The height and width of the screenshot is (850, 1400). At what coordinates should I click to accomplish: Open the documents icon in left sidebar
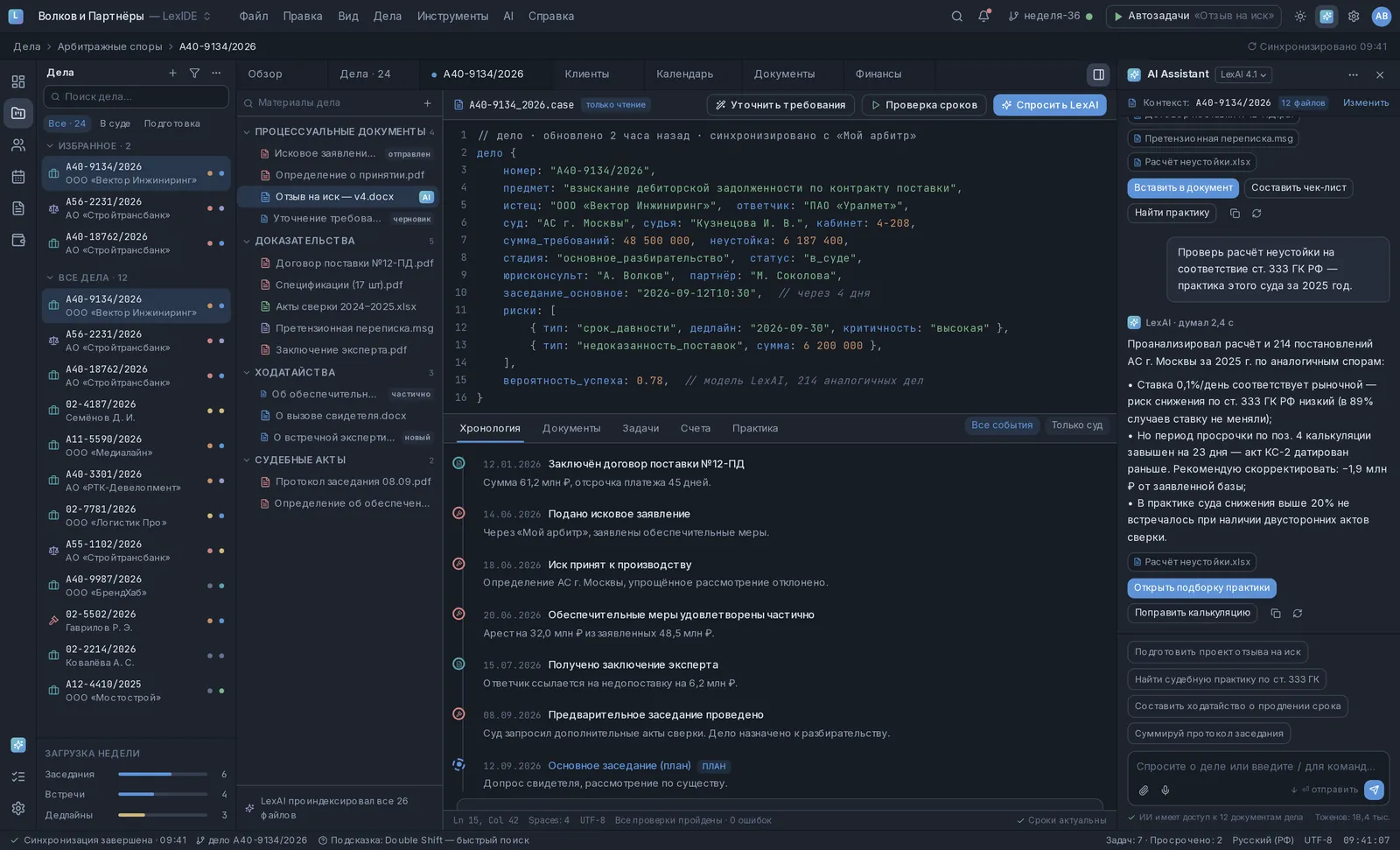click(18, 207)
